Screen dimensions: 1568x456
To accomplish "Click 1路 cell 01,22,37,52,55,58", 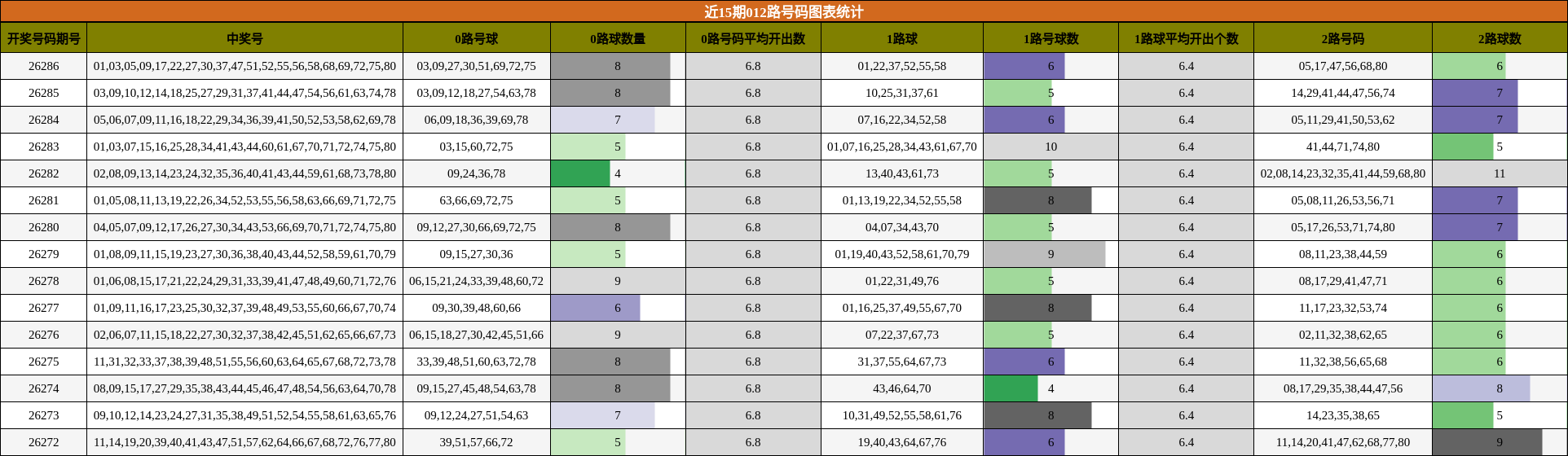I will [902, 66].
